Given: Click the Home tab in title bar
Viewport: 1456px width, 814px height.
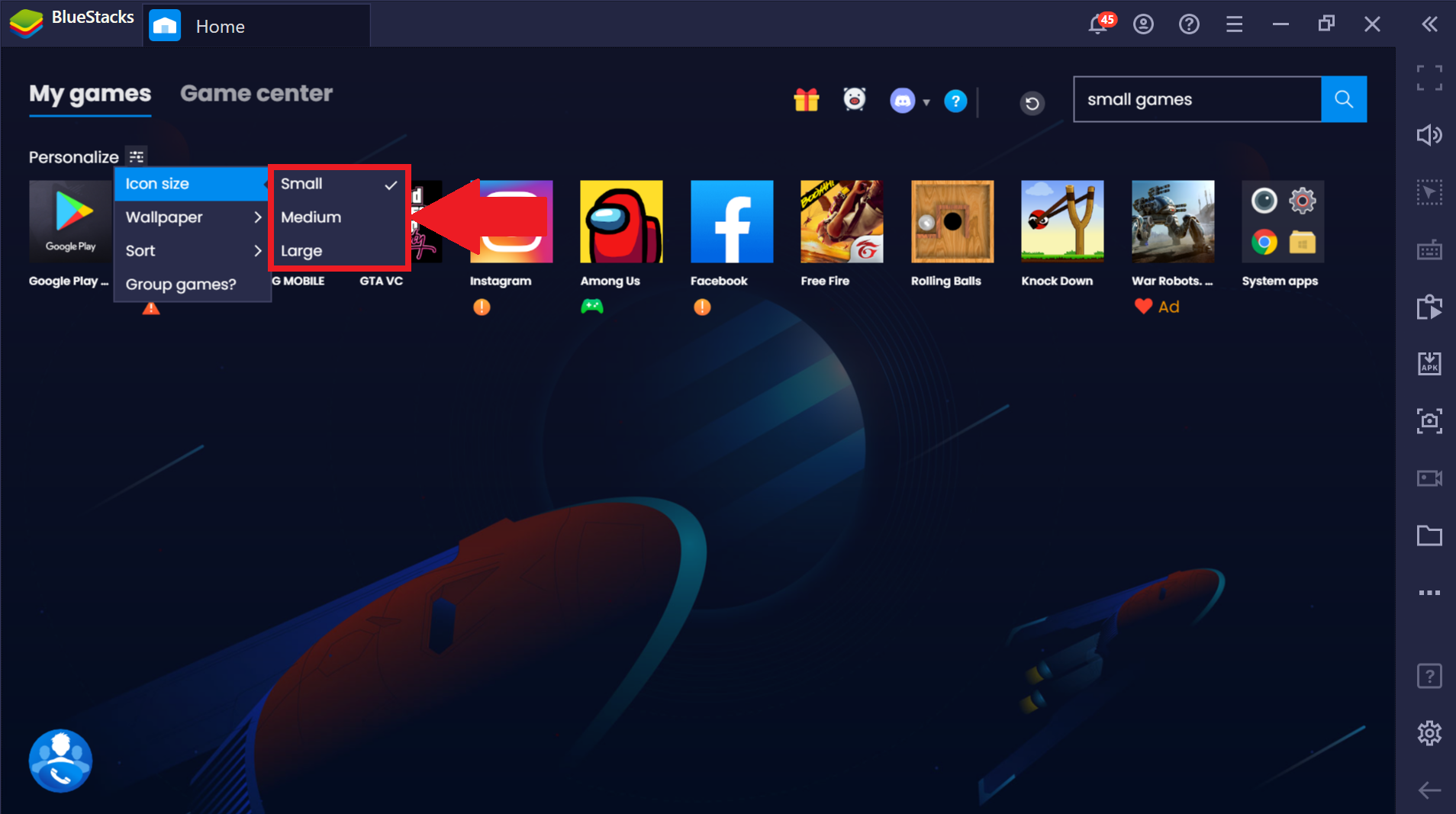Looking at the screenshot, I should (256, 26).
